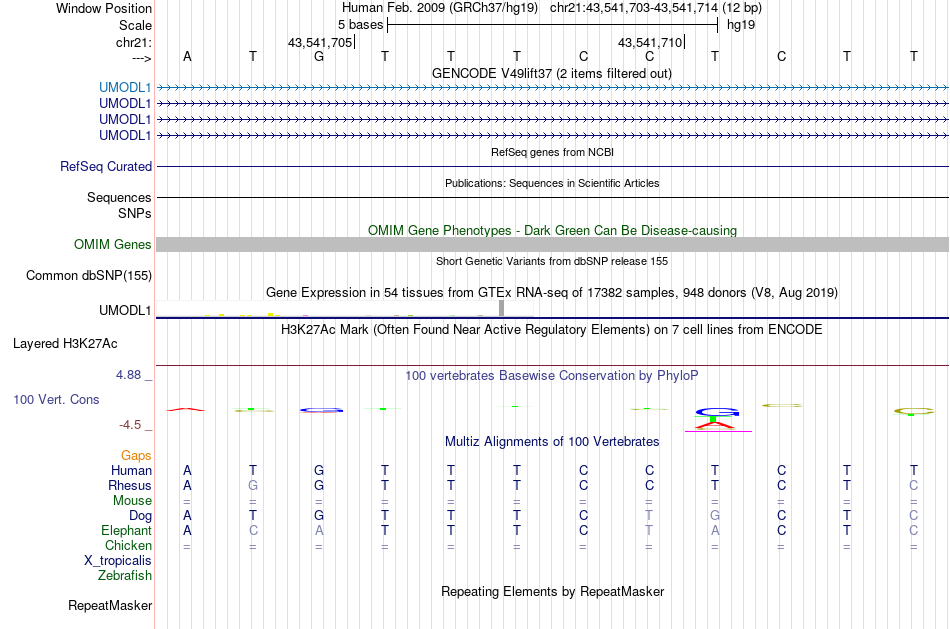Click the UMODL1 label in the GTEx track
This screenshot has height=629, width=950.
125,310
